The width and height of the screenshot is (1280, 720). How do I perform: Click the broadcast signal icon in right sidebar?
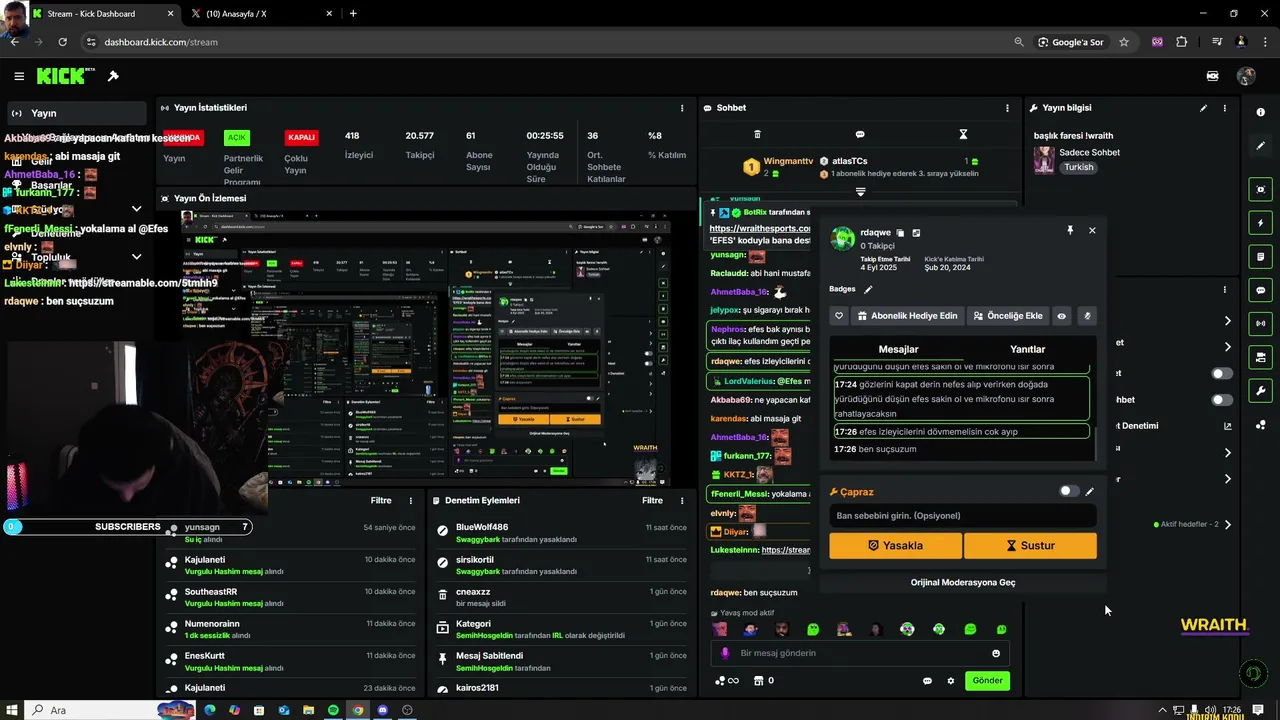1261,323
